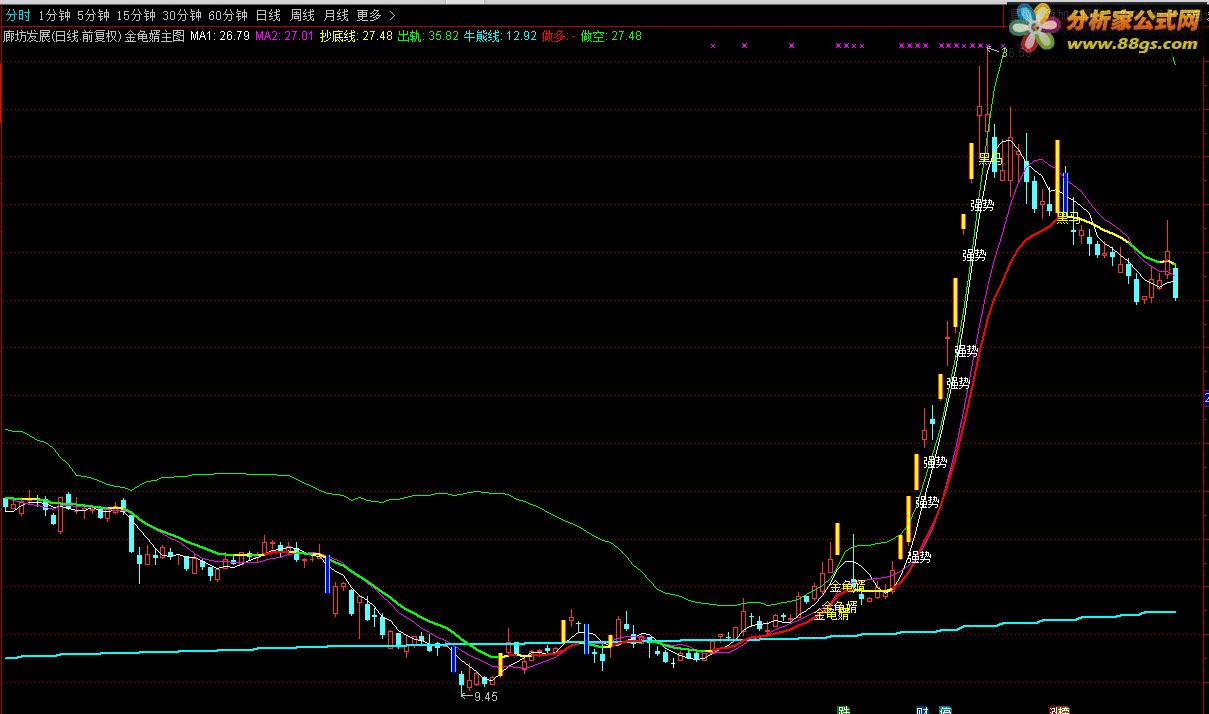The height and width of the screenshot is (714, 1209).
Task: Click the stock name 廊坊发展(日线 前复权)
Action: (x=62, y=36)
